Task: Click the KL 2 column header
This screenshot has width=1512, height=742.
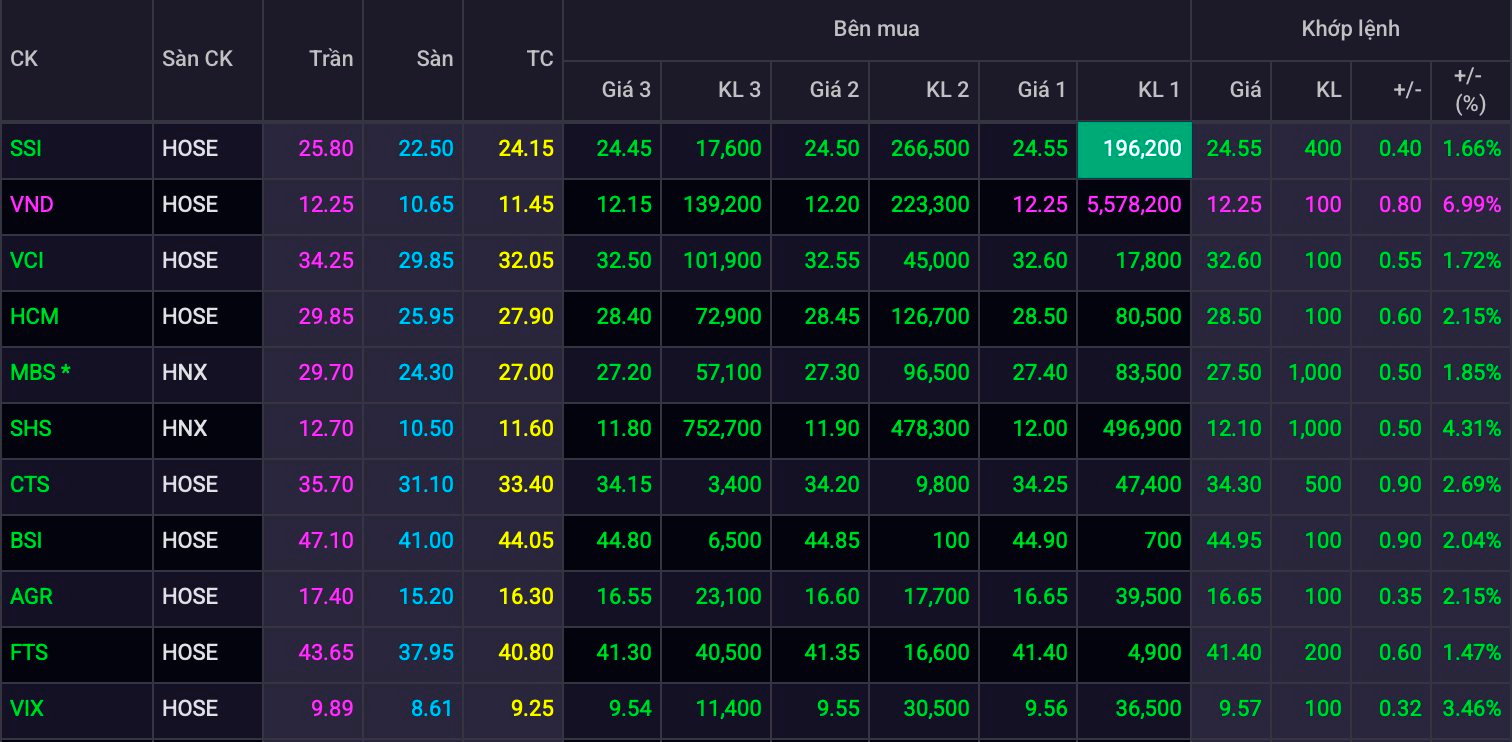Action: (x=947, y=90)
